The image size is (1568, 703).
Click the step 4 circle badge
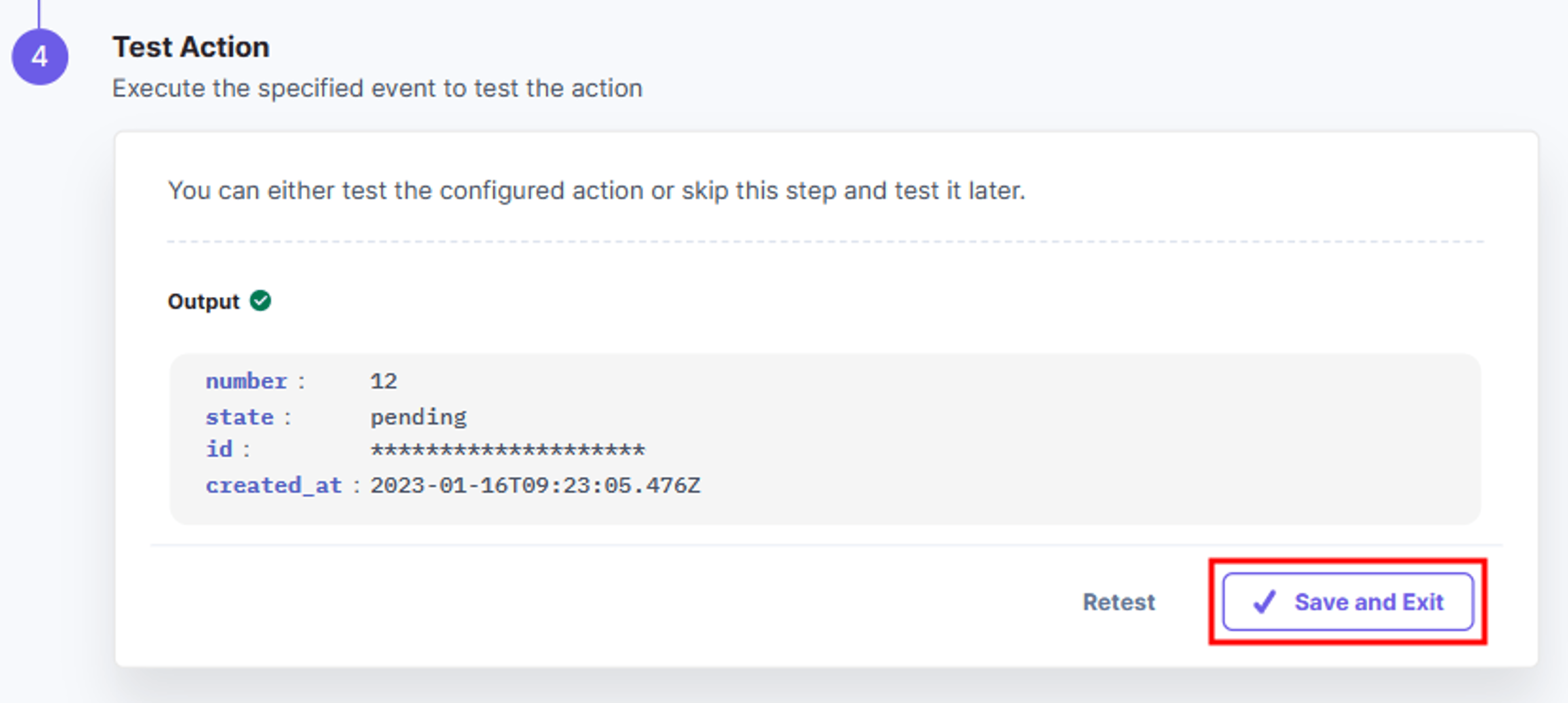40,57
